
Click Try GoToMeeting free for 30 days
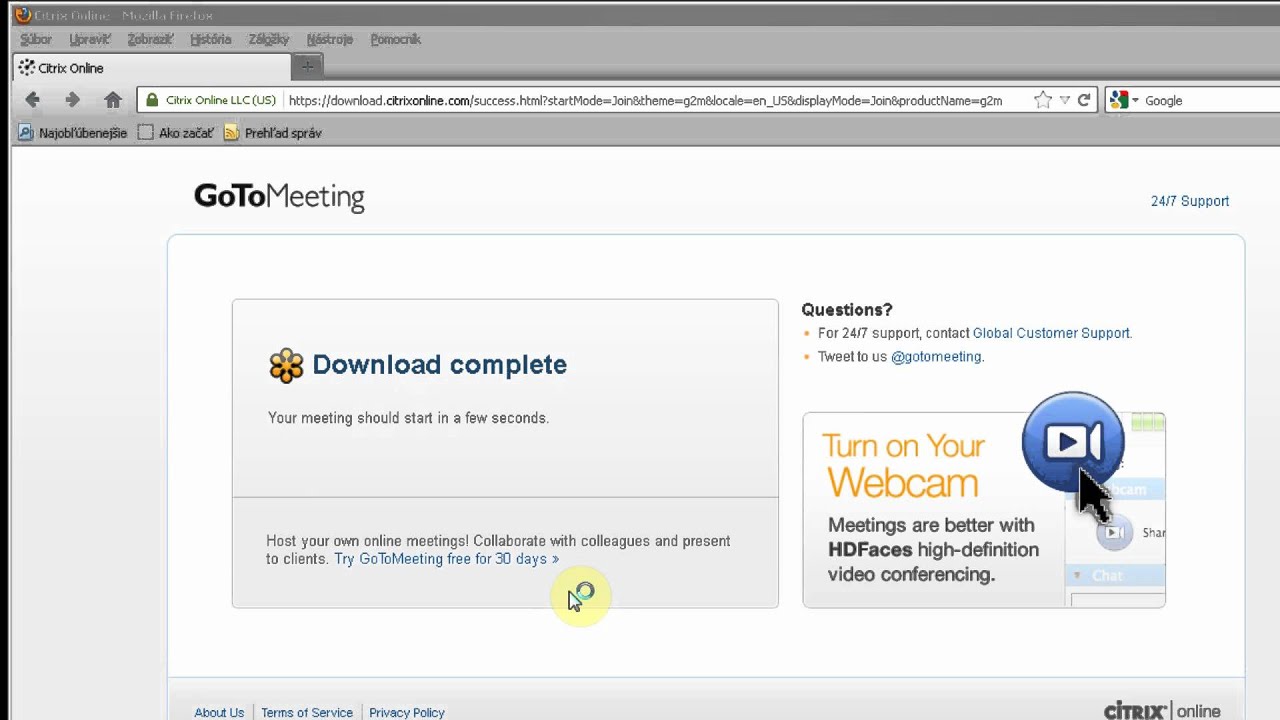coord(446,559)
